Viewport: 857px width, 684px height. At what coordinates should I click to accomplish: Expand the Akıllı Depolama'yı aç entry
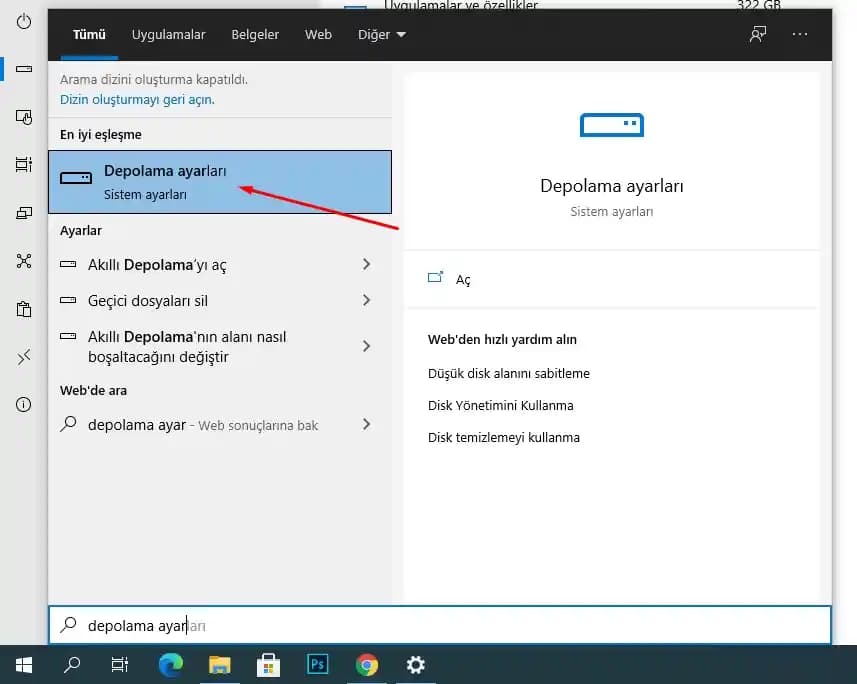367,265
